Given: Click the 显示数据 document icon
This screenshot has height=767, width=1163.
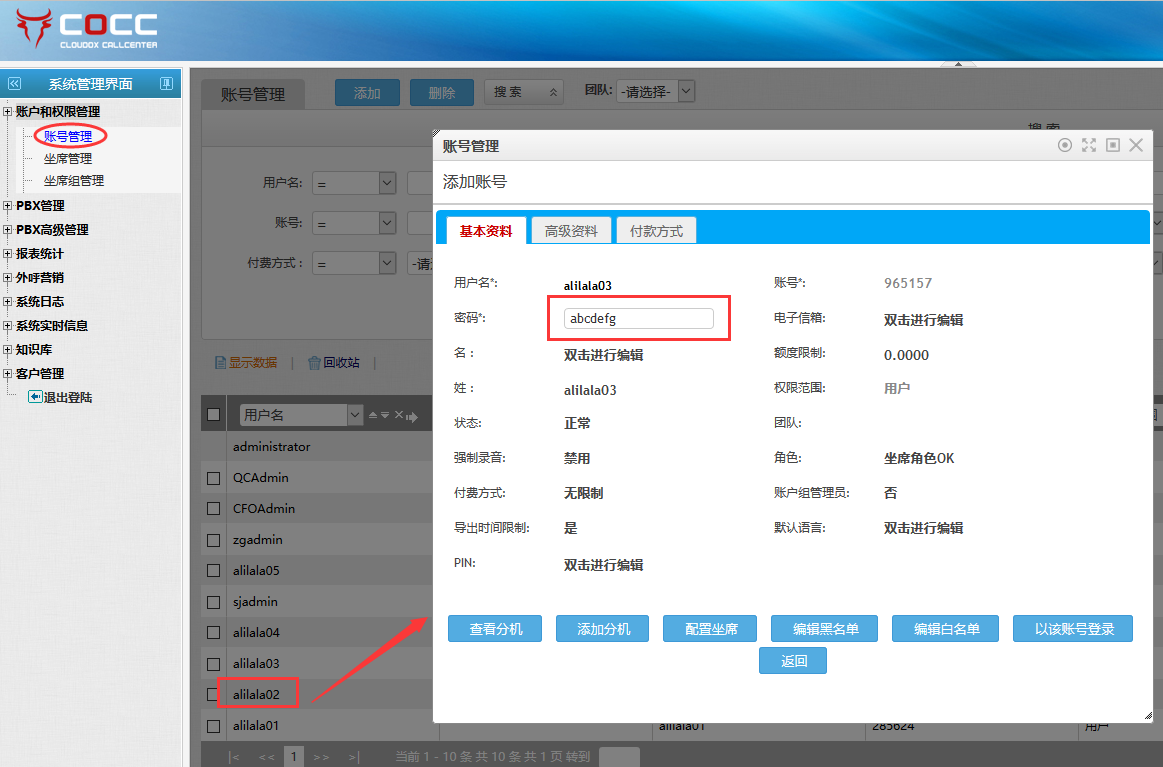Looking at the screenshot, I should pos(221,363).
